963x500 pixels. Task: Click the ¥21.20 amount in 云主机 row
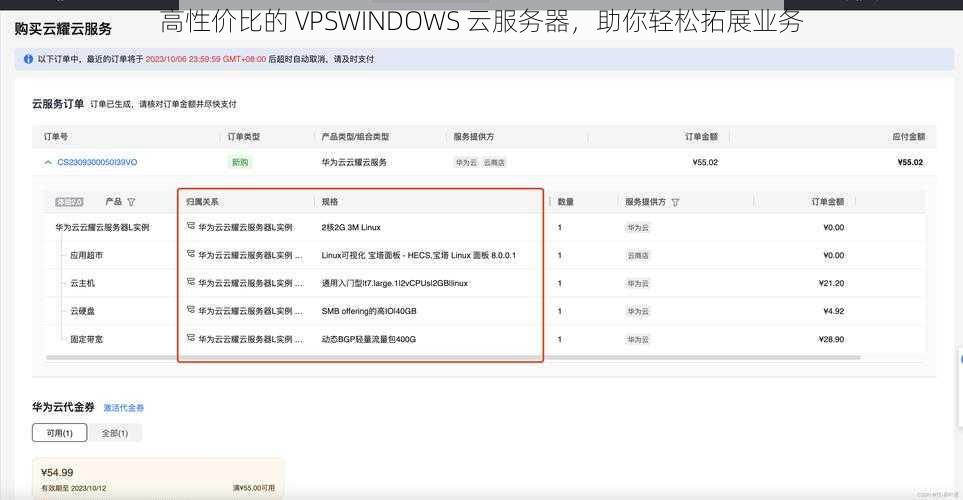[831, 283]
